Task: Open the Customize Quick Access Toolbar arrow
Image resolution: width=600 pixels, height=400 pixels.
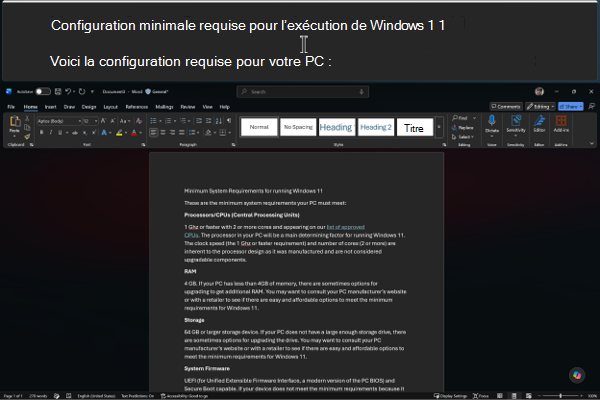Action: point(92,91)
